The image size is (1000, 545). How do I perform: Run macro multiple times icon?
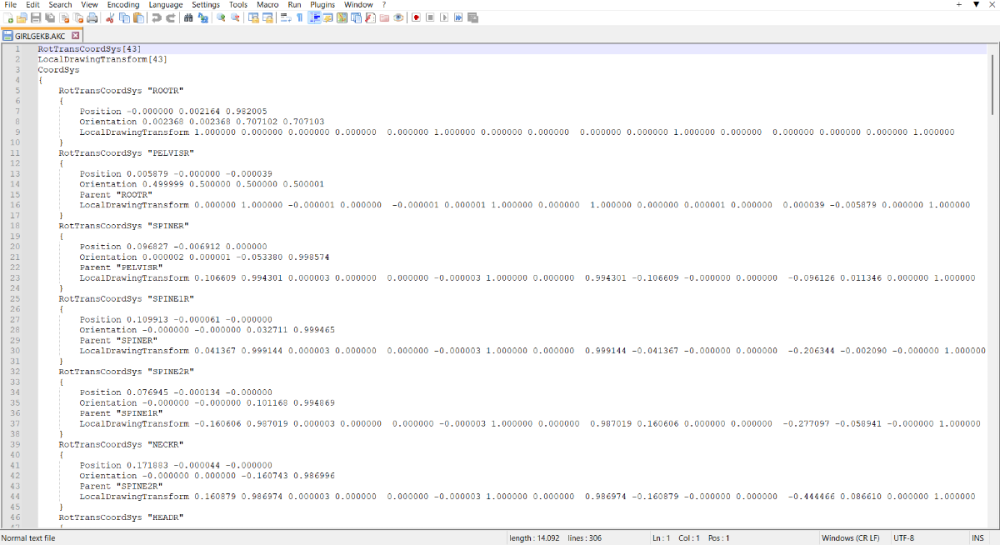[458, 18]
